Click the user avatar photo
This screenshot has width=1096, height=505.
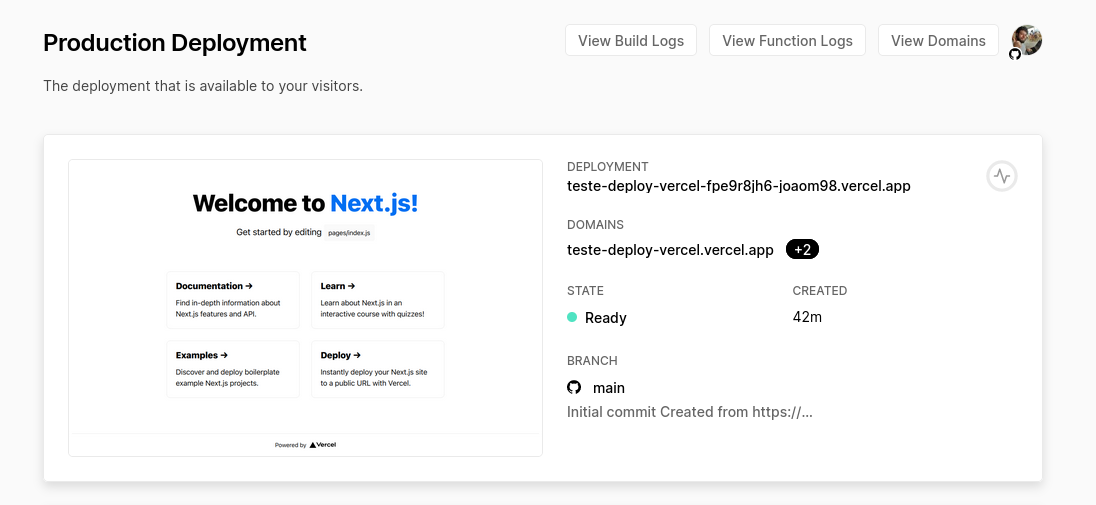[x=1027, y=40]
